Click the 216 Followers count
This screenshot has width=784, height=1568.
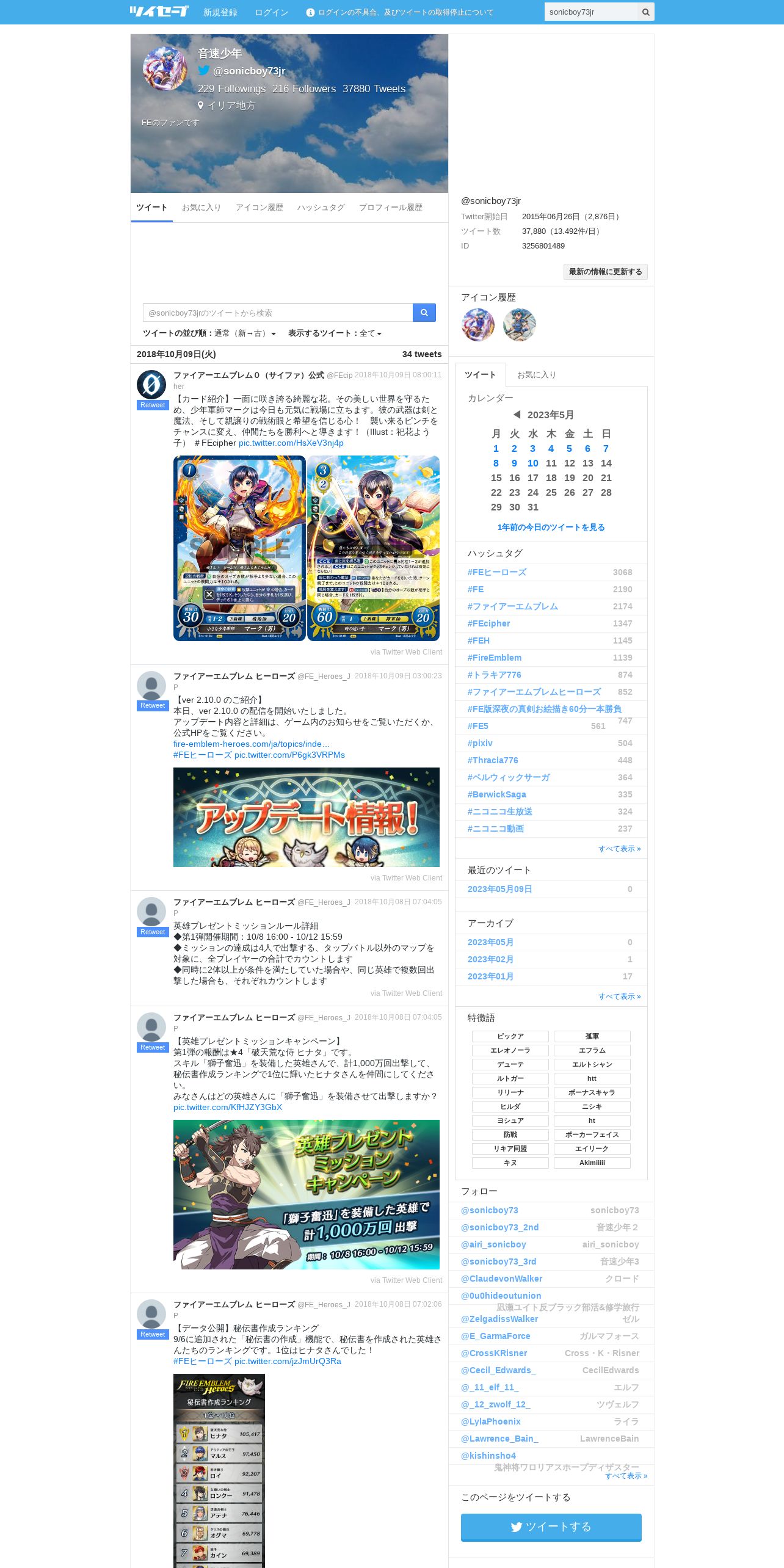(x=304, y=89)
